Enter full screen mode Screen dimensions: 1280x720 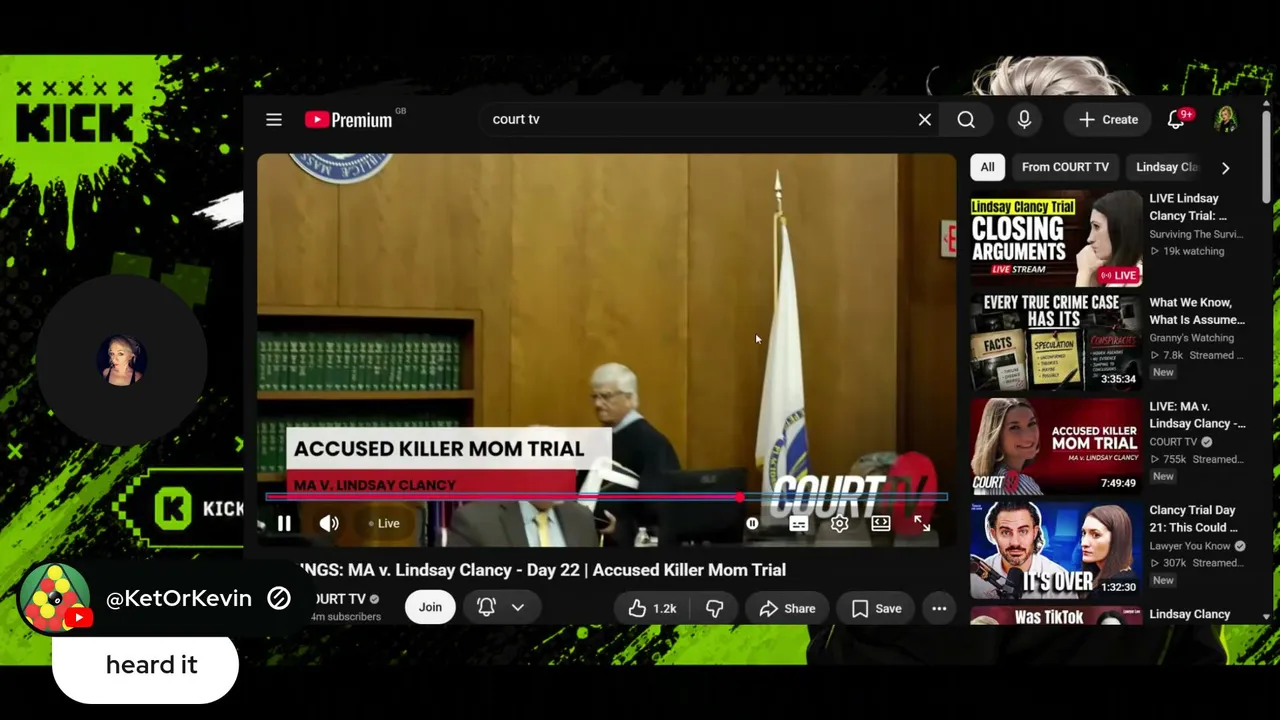(x=922, y=523)
